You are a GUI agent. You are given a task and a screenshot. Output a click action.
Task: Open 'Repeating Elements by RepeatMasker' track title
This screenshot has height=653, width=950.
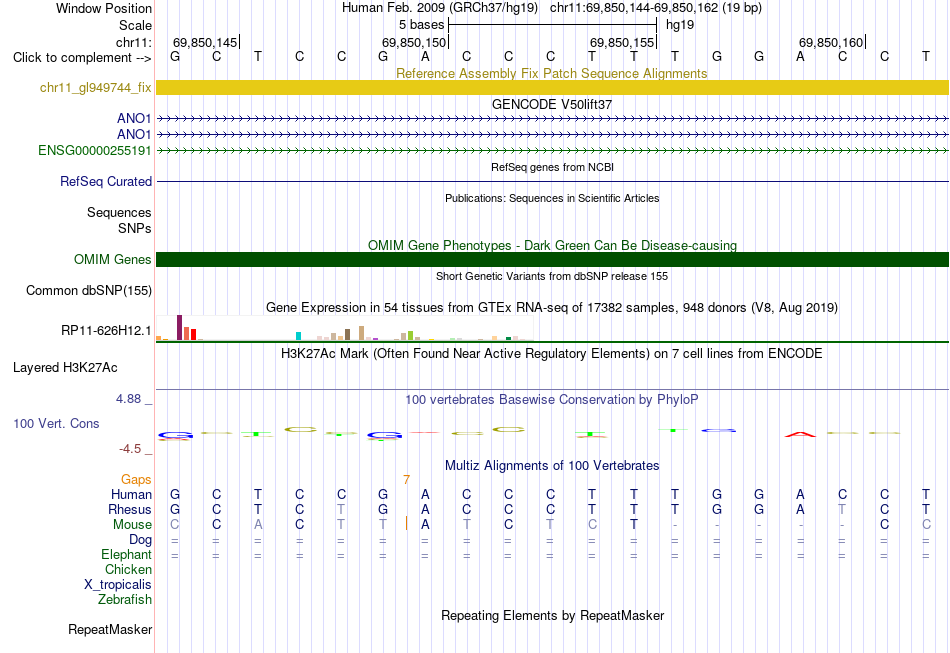click(x=552, y=615)
